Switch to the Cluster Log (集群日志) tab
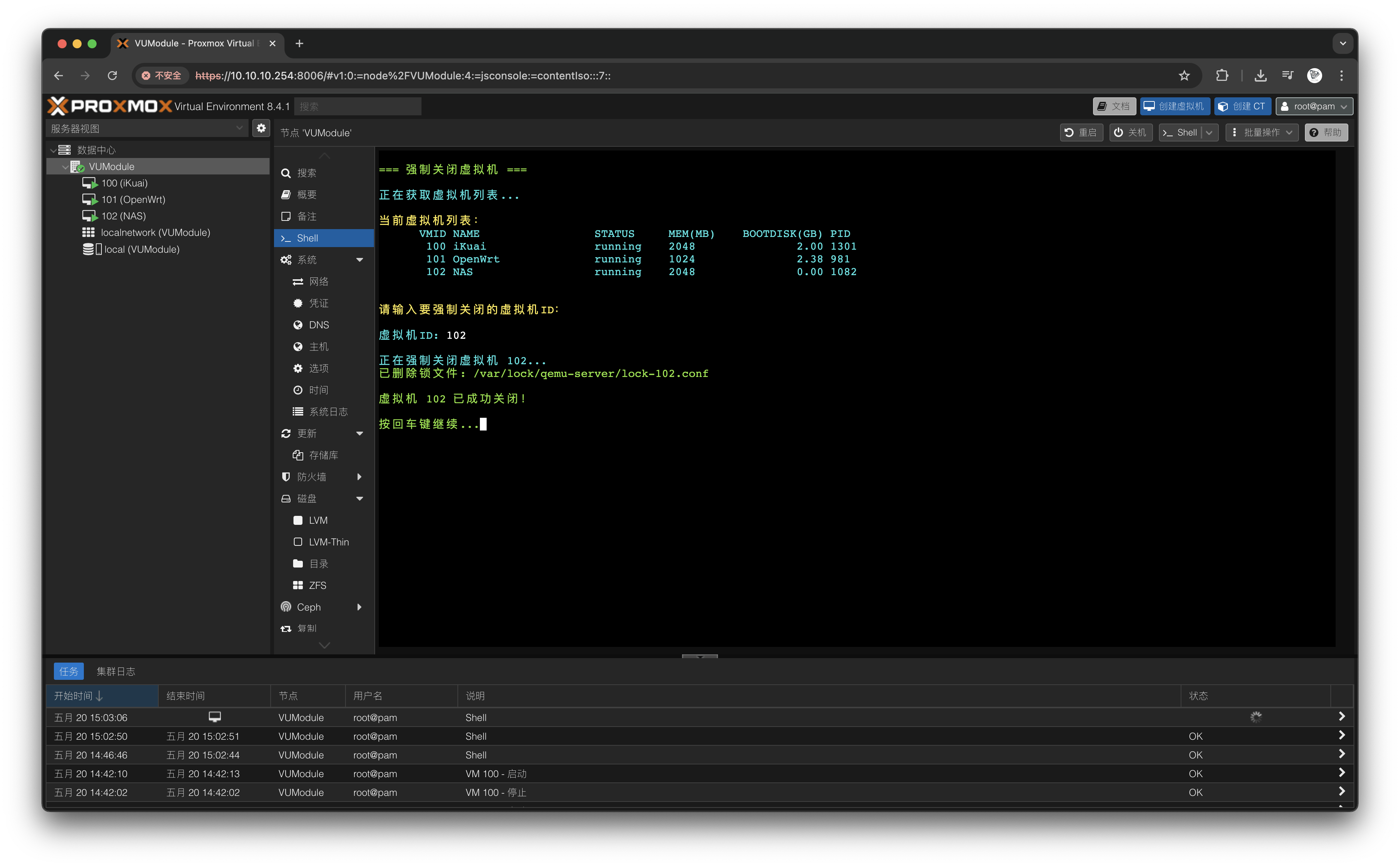Viewport: 1400px width, 867px height. 116,672
